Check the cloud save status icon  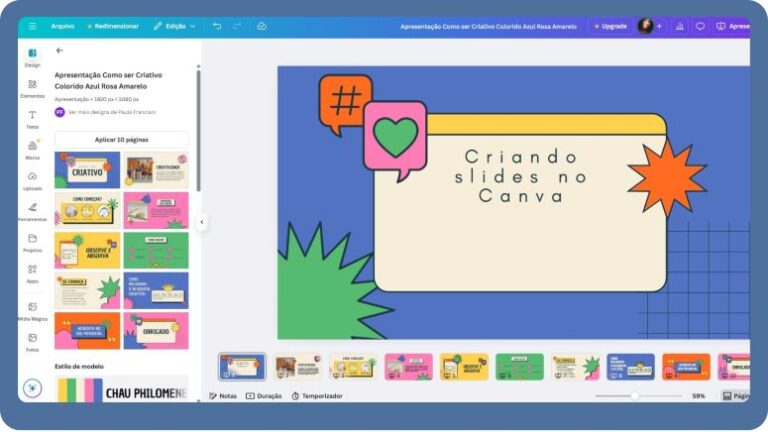click(x=262, y=26)
